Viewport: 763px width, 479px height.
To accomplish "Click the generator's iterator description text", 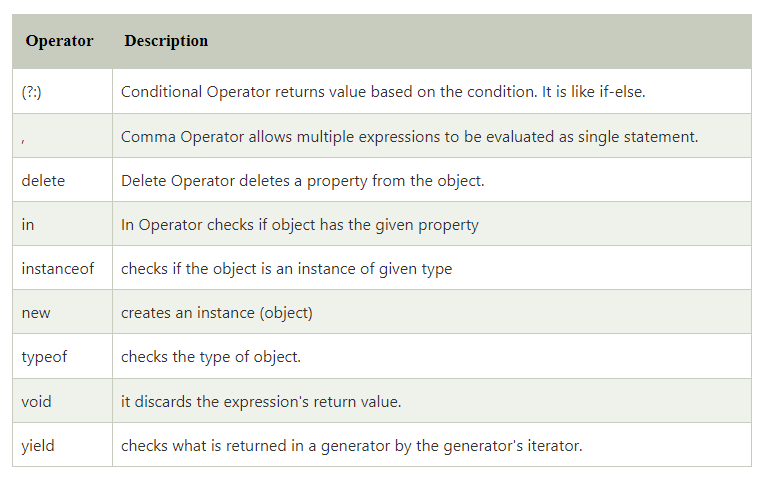I will [x=351, y=445].
